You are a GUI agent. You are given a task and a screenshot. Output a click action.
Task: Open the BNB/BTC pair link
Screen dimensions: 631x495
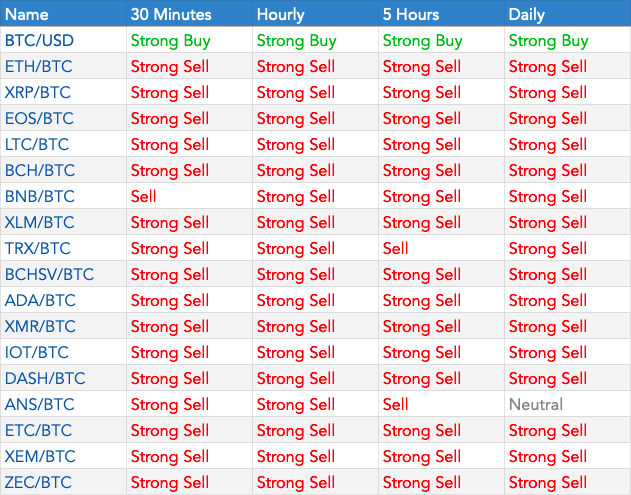39,197
